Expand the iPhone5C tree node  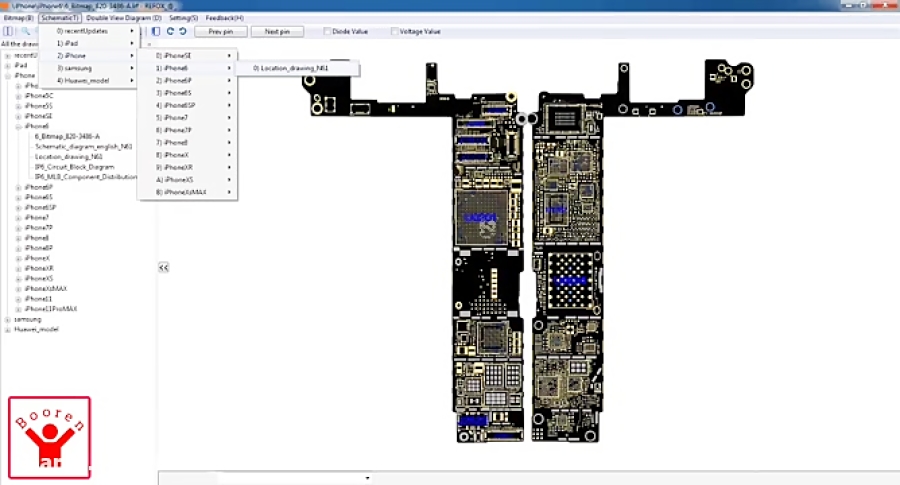coord(18,96)
